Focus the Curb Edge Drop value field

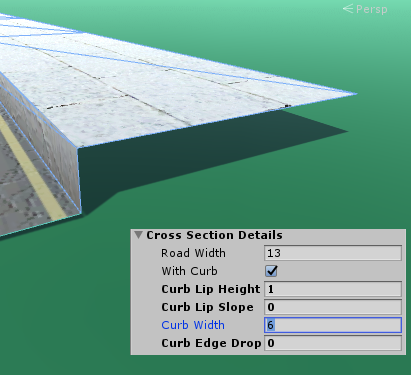click(x=333, y=343)
